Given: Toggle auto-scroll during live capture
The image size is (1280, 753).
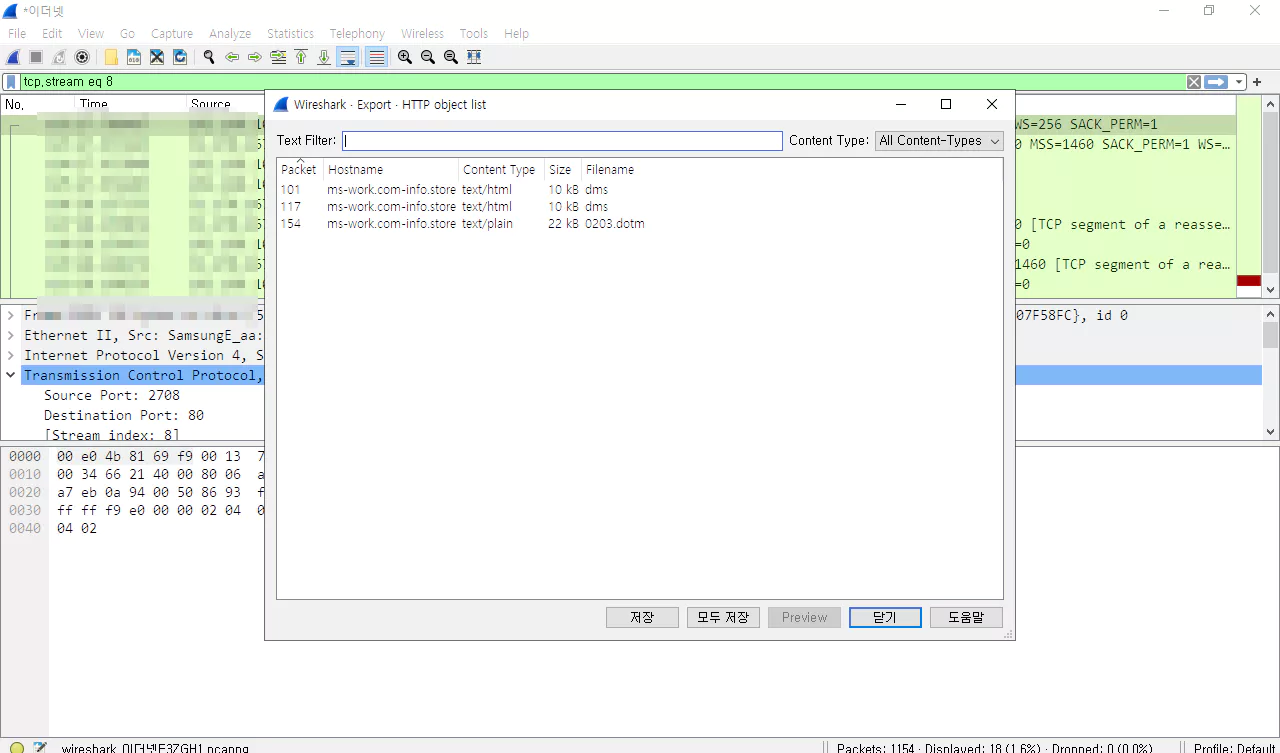Looking at the screenshot, I should coord(348,57).
